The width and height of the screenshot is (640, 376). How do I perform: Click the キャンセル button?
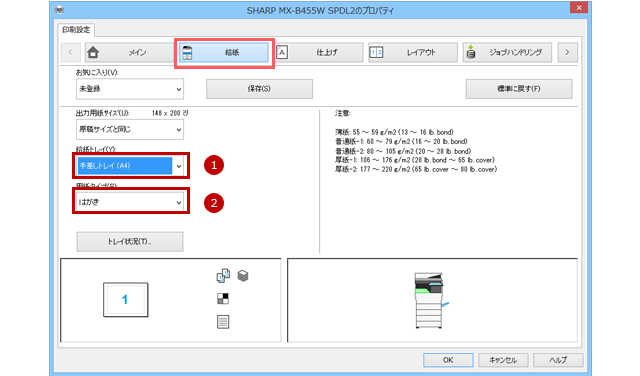point(503,360)
